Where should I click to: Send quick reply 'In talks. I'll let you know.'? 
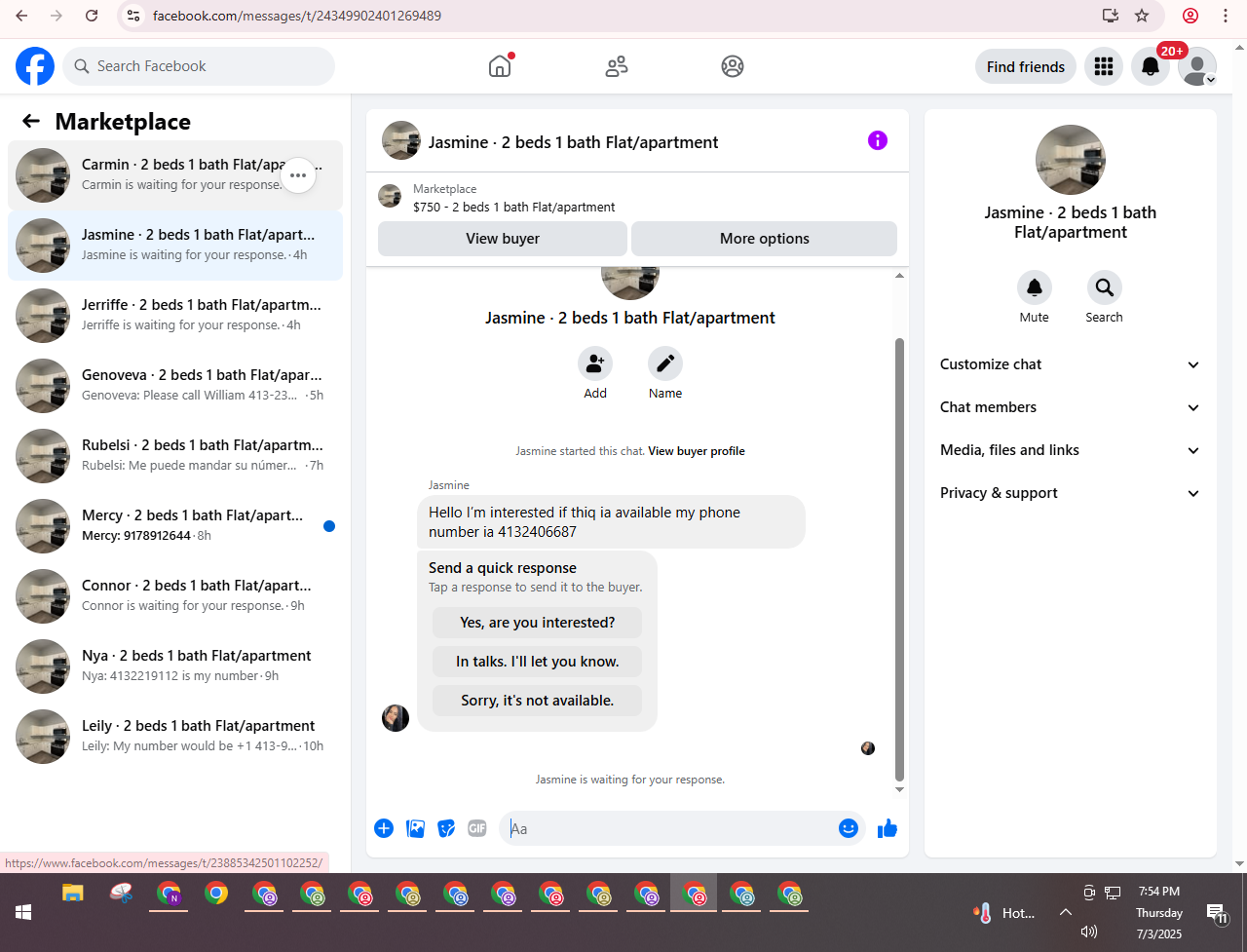[x=538, y=662]
